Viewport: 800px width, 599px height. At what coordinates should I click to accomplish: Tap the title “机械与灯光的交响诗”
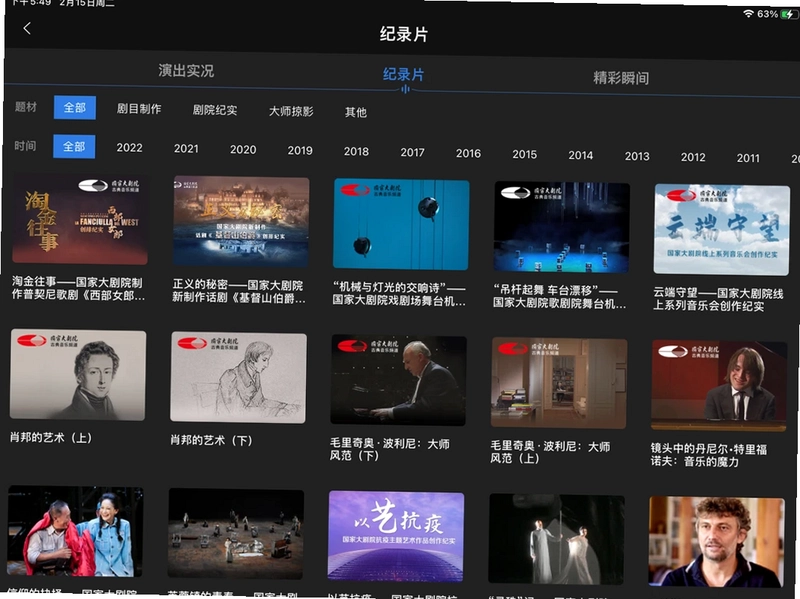pyautogui.click(x=398, y=294)
